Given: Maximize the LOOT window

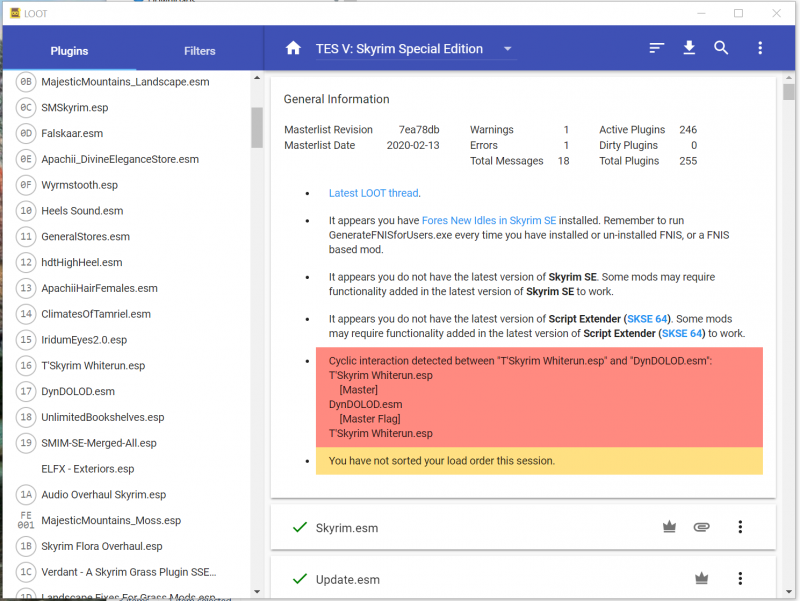Looking at the screenshot, I should click(x=738, y=13).
